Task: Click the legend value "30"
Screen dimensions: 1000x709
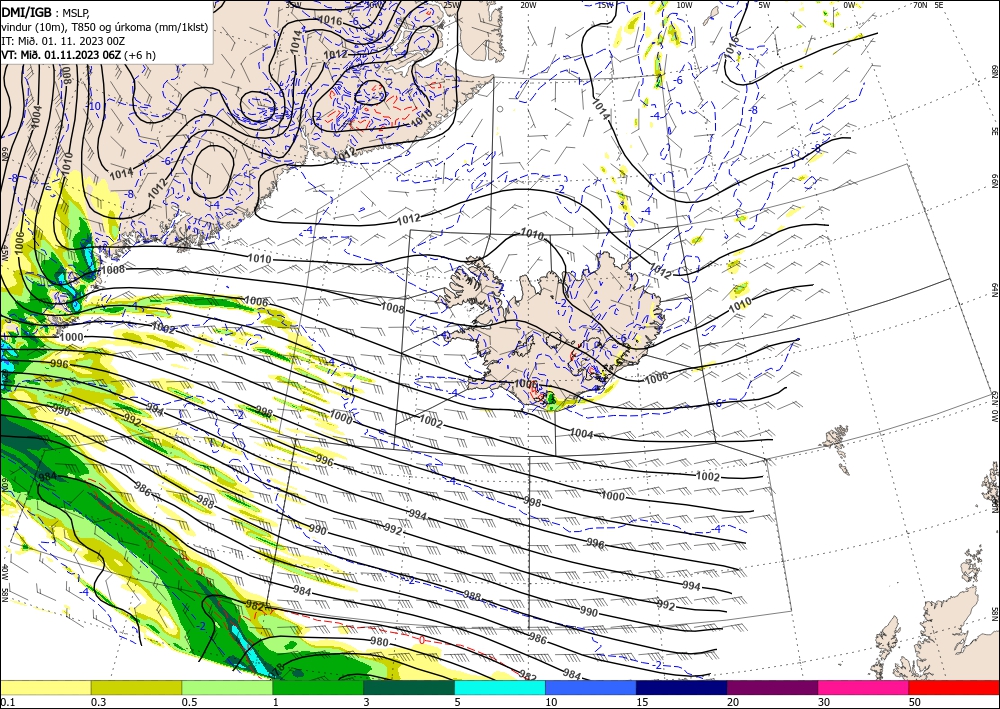Action: pos(824,702)
